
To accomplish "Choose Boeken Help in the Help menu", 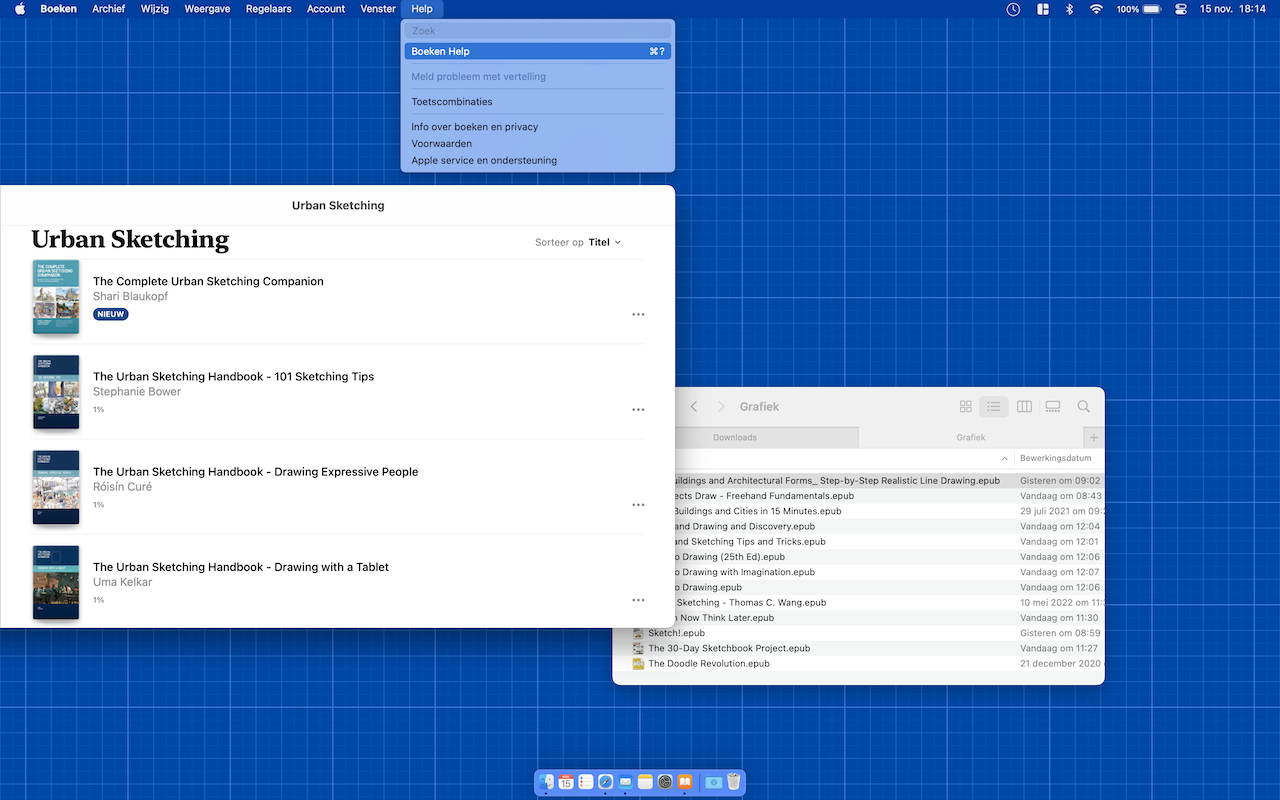I will [537, 51].
